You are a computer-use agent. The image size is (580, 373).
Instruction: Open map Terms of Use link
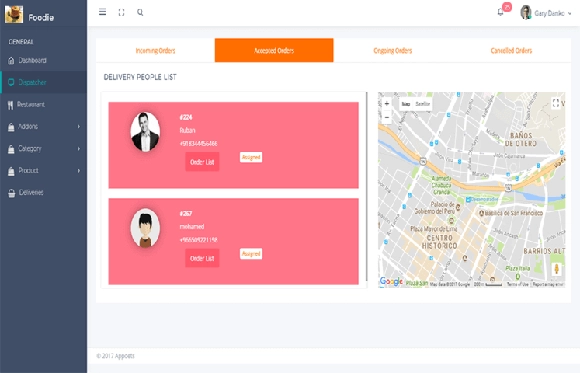517,284
